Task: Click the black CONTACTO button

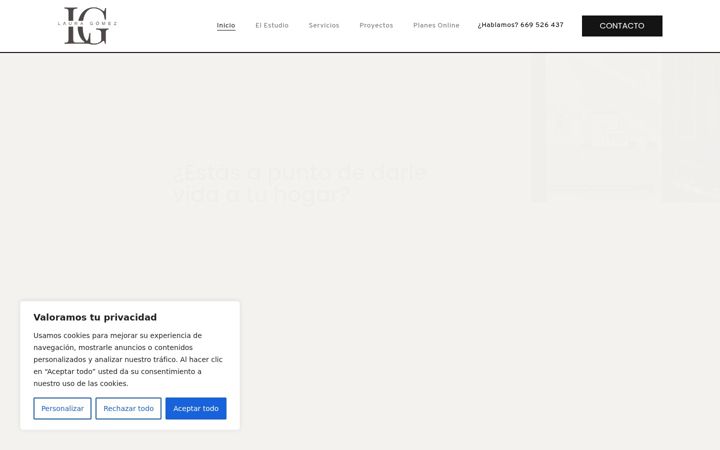Action: click(622, 26)
